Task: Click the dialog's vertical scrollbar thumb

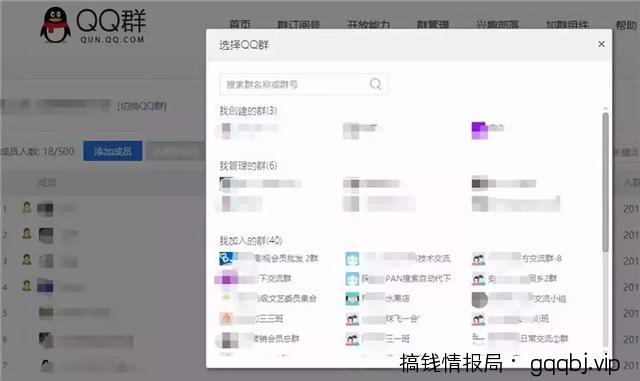Action: point(605,182)
